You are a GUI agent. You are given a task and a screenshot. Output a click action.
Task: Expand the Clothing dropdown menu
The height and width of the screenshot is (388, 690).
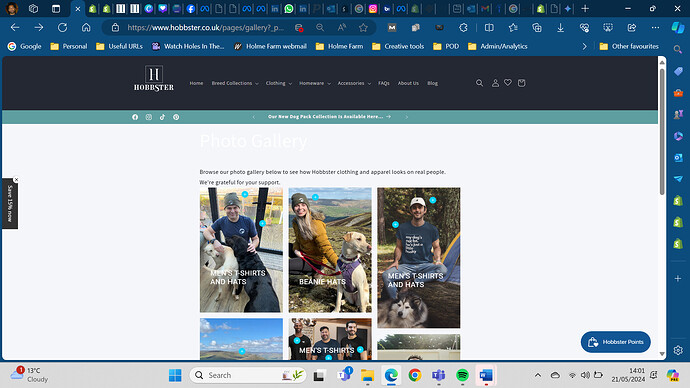[279, 83]
